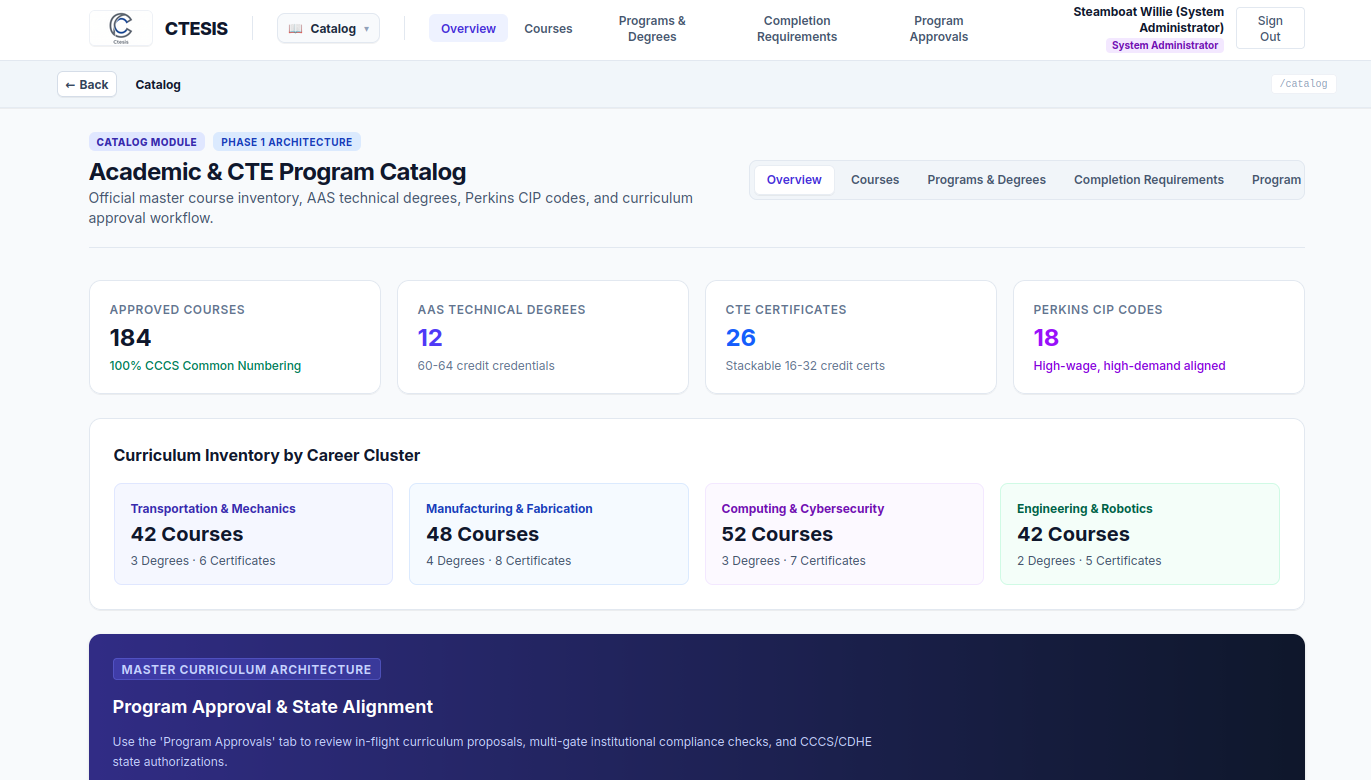Switch to the Overview tab in page header

pyautogui.click(x=794, y=180)
